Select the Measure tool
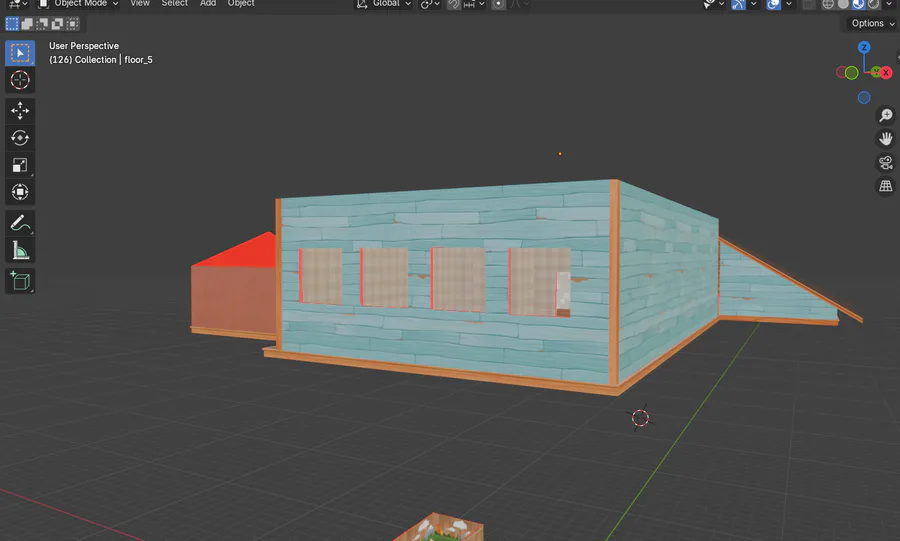The width and height of the screenshot is (900, 541). tap(20, 250)
